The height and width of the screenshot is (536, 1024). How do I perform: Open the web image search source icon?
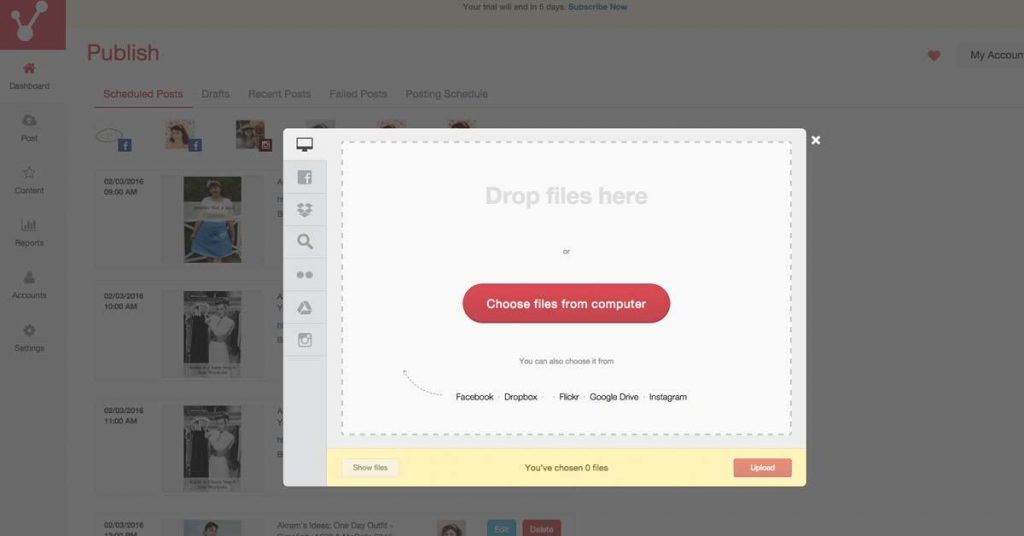click(x=304, y=242)
